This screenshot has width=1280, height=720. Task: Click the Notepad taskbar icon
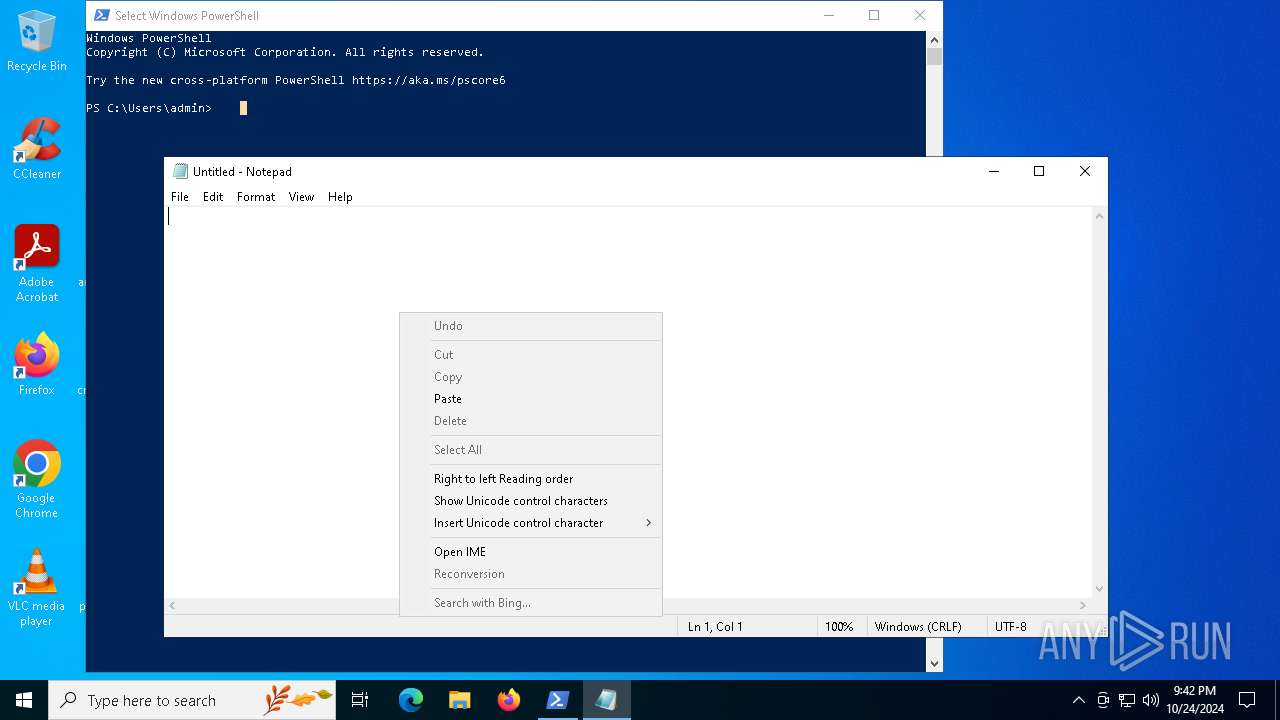tap(607, 700)
